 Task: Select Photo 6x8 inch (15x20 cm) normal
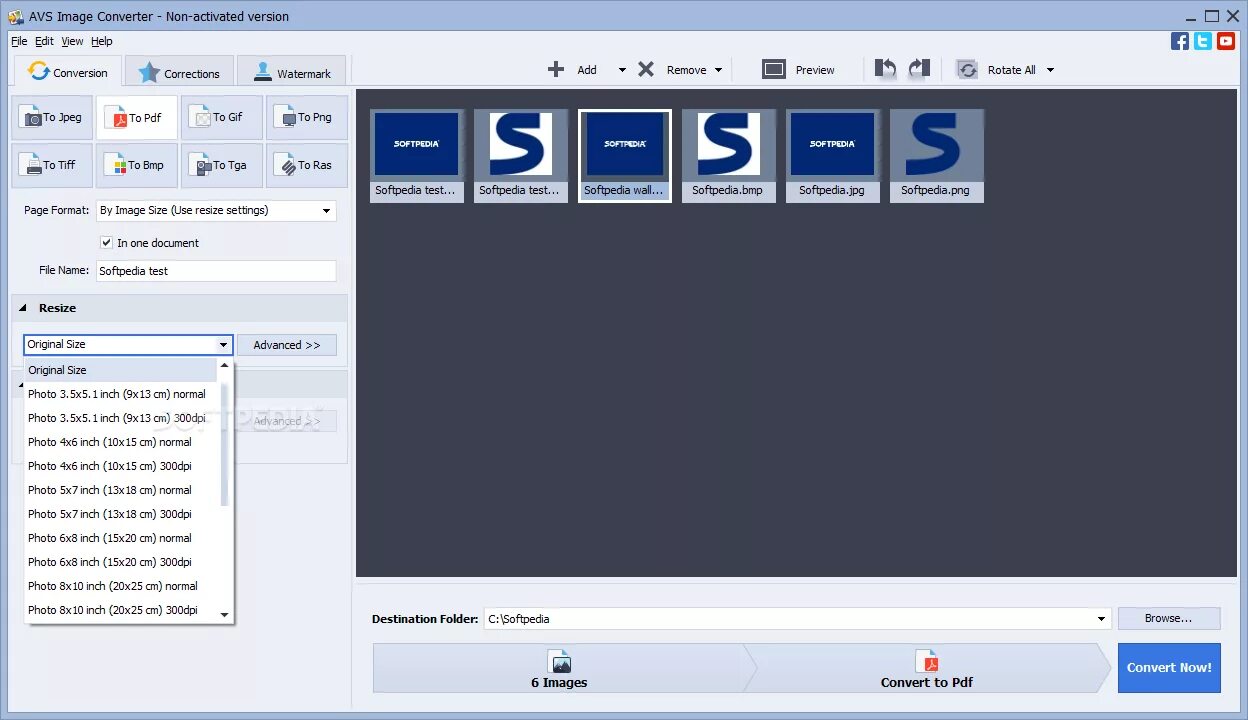pos(121,538)
